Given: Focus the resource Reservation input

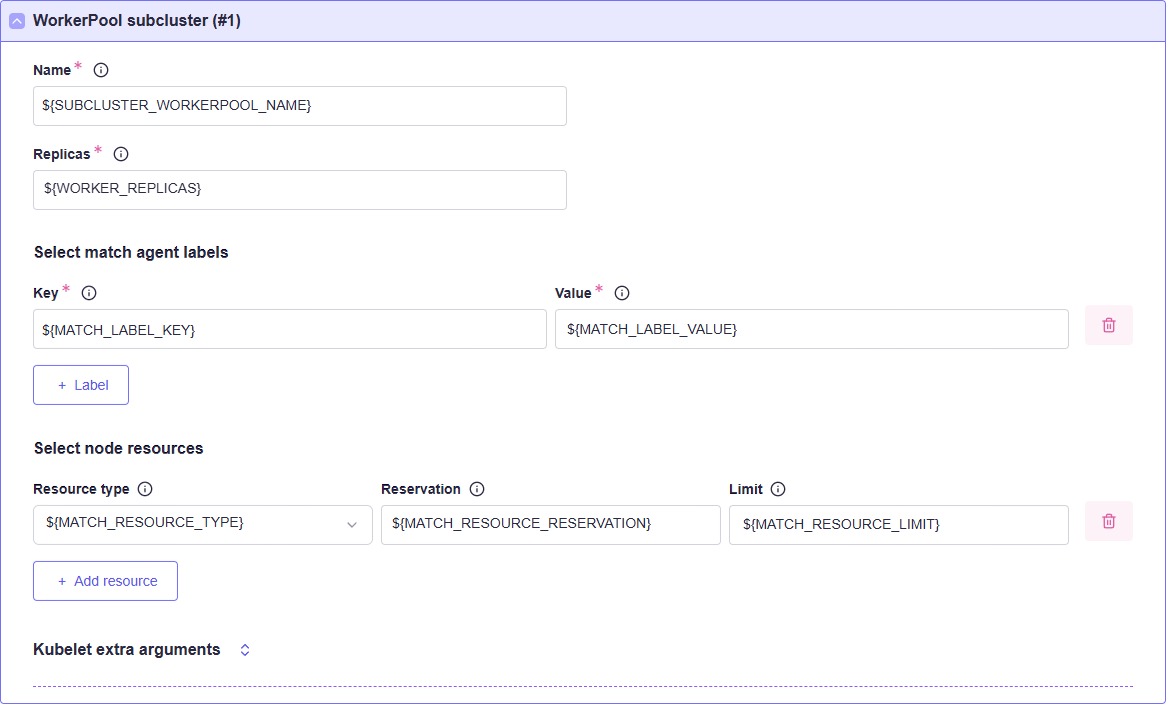Looking at the screenshot, I should point(550,524).
